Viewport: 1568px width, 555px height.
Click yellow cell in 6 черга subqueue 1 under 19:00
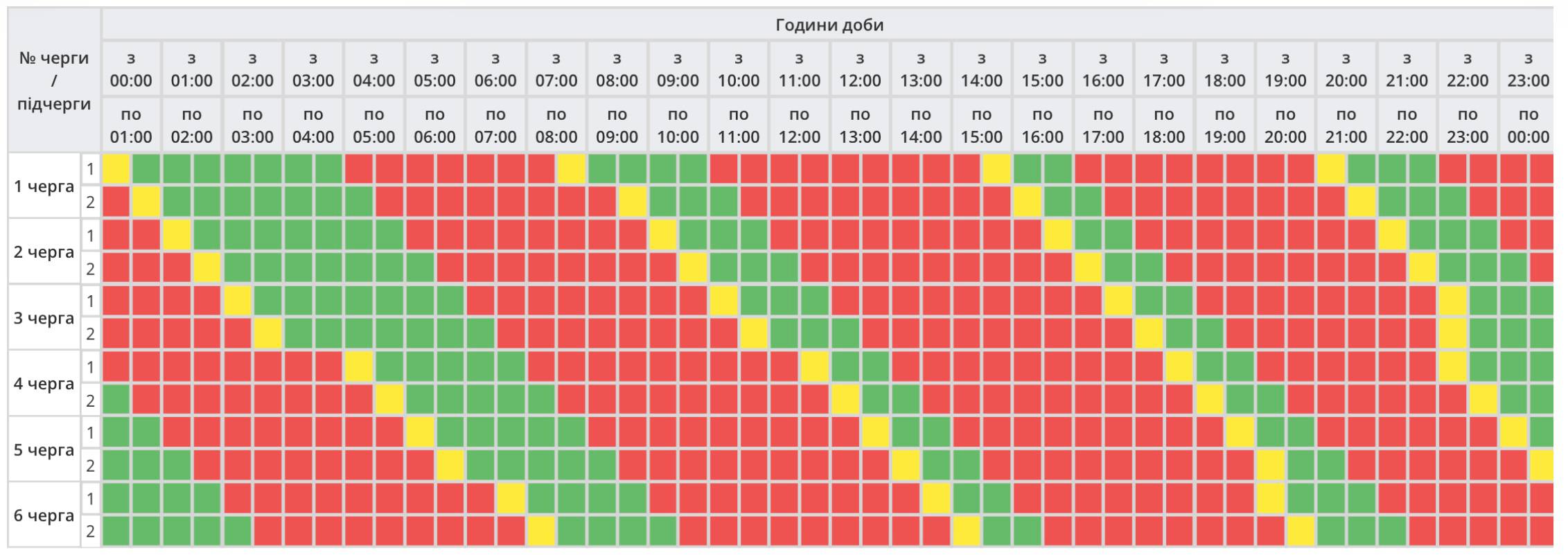(x=1270, y=499)
